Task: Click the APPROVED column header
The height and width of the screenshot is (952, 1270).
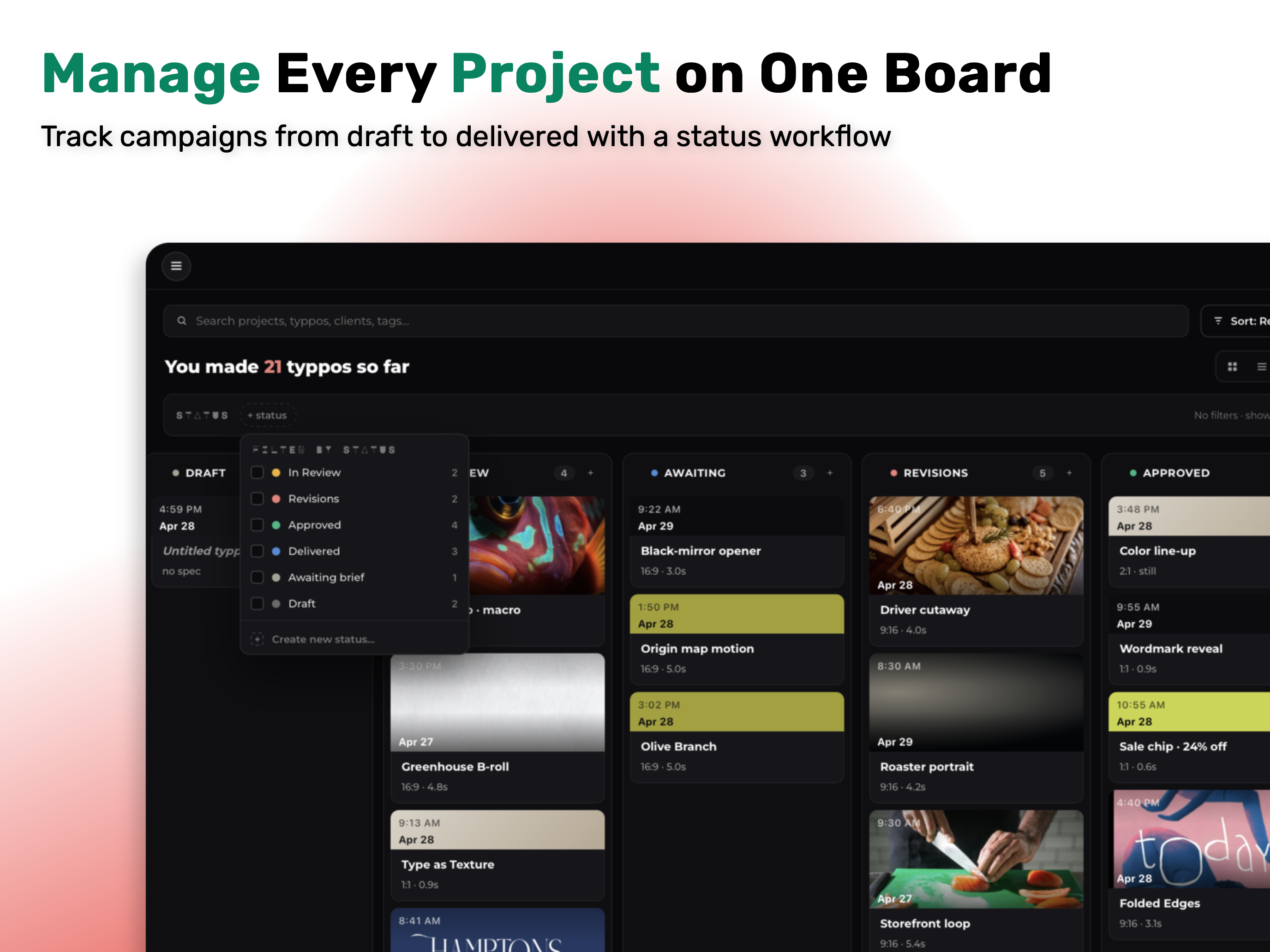Action: 1176,473
